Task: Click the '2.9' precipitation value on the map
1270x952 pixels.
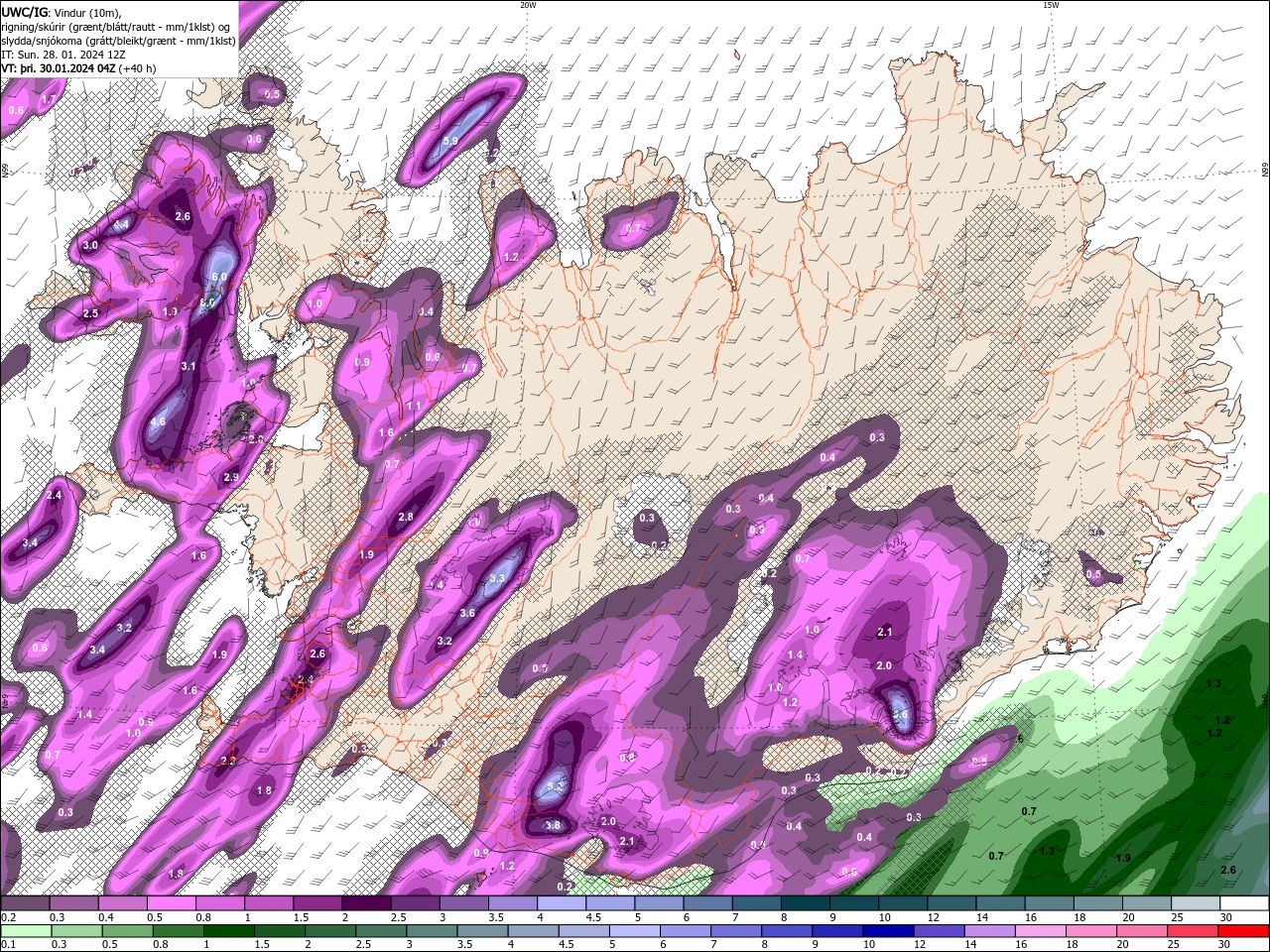Action: point(231,478)
